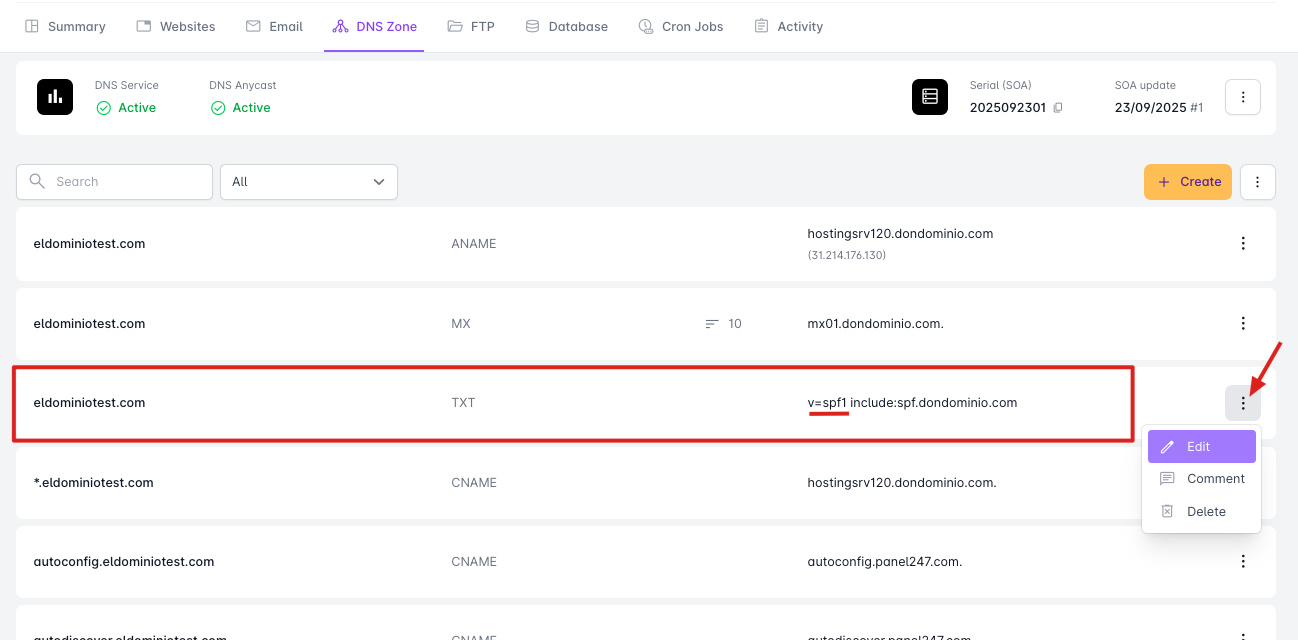This screenshot has width=1298, height=640.
Task: Open three-dot menu for MX record
Action: 1243,323
